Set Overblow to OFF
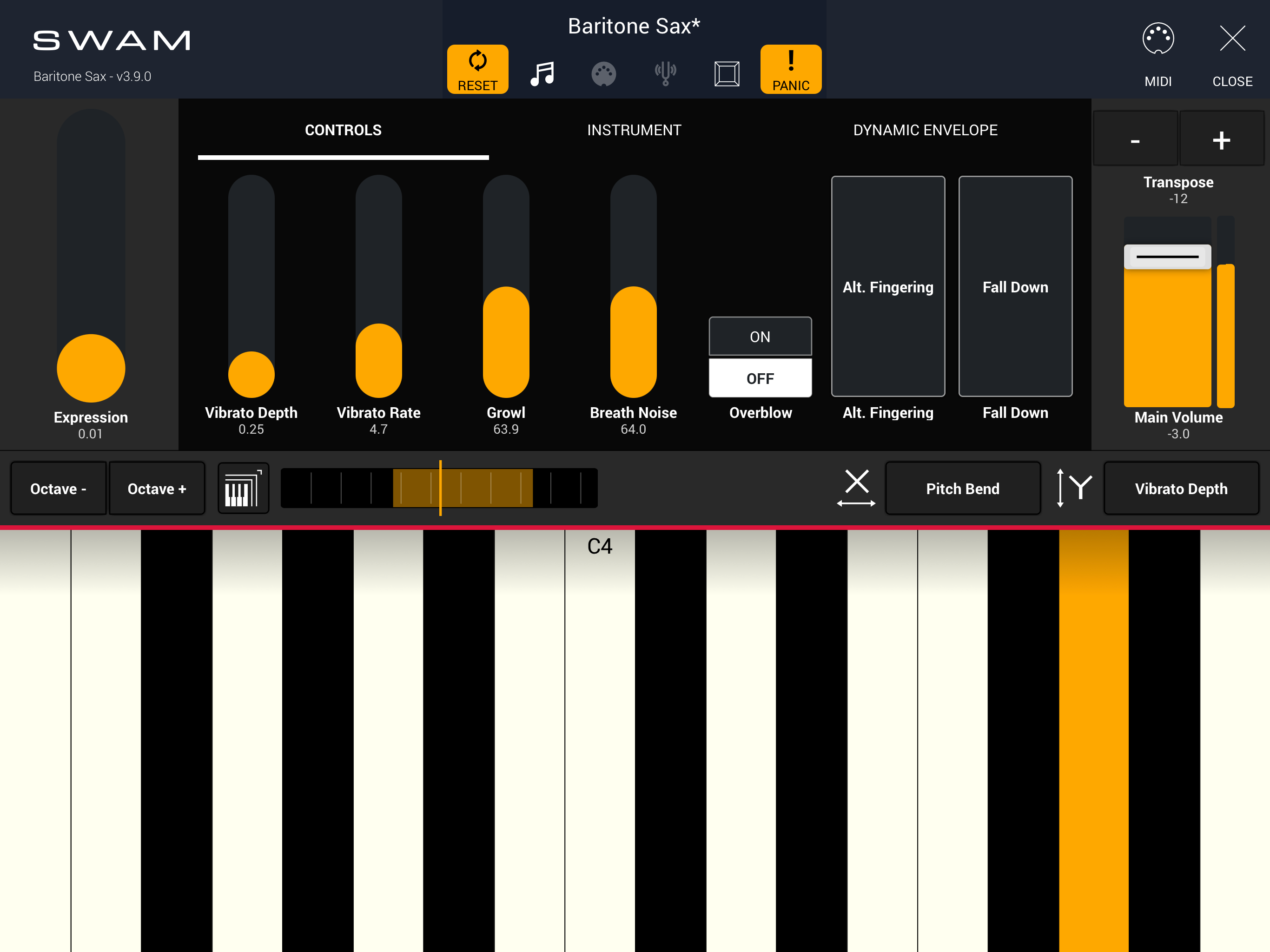The width and height of the screenshot is (1270, 952). pos(760,378)
